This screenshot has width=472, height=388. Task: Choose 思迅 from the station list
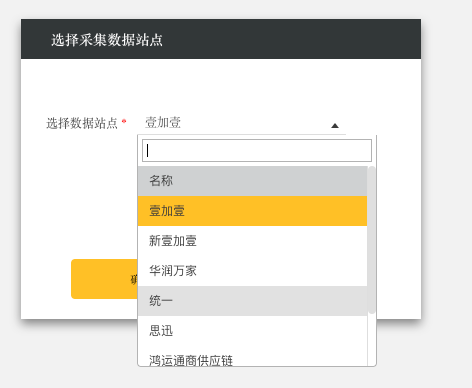click(x=252, y=331)
